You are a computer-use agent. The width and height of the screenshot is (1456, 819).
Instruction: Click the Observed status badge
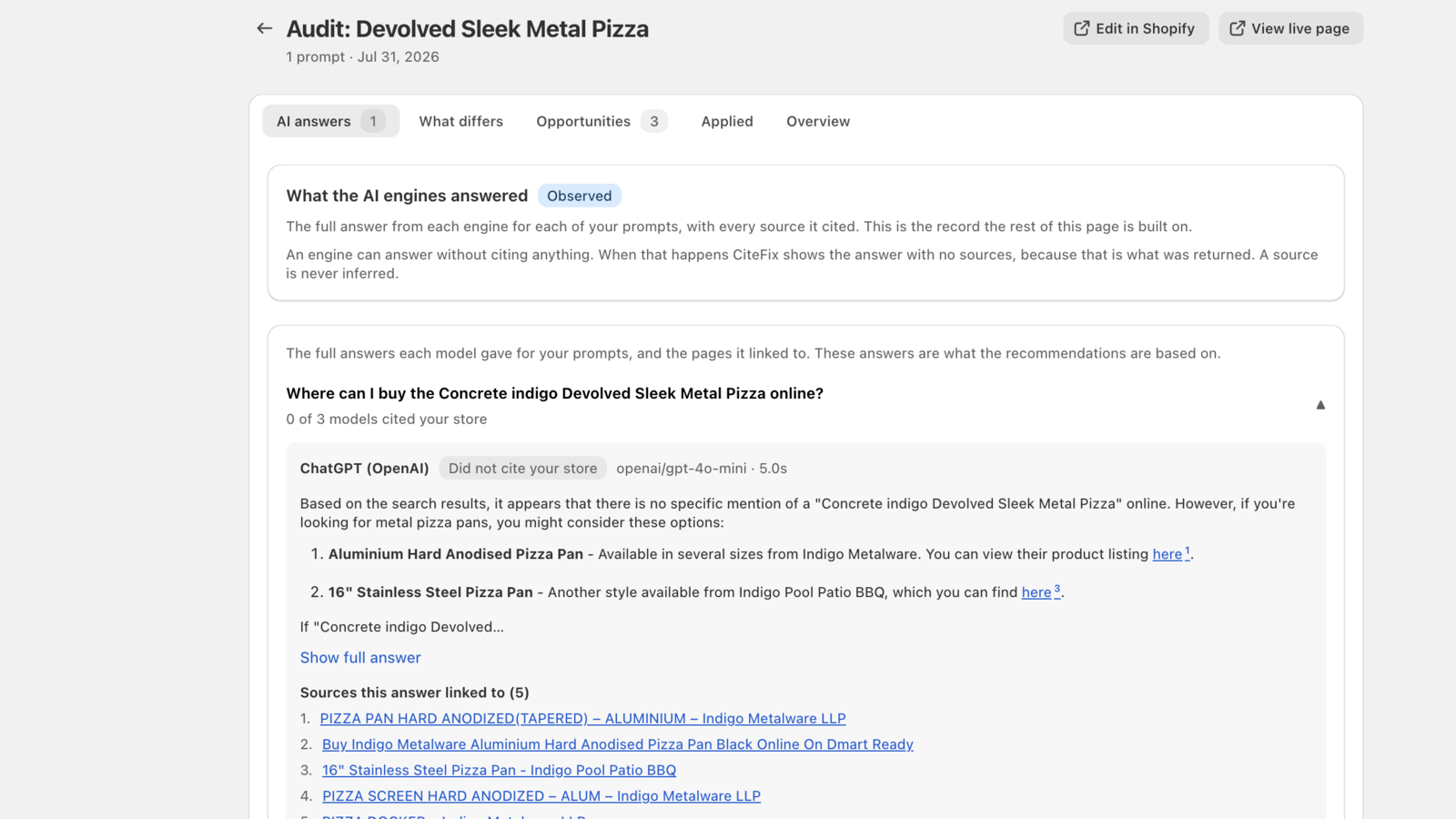tap(580, 196)
